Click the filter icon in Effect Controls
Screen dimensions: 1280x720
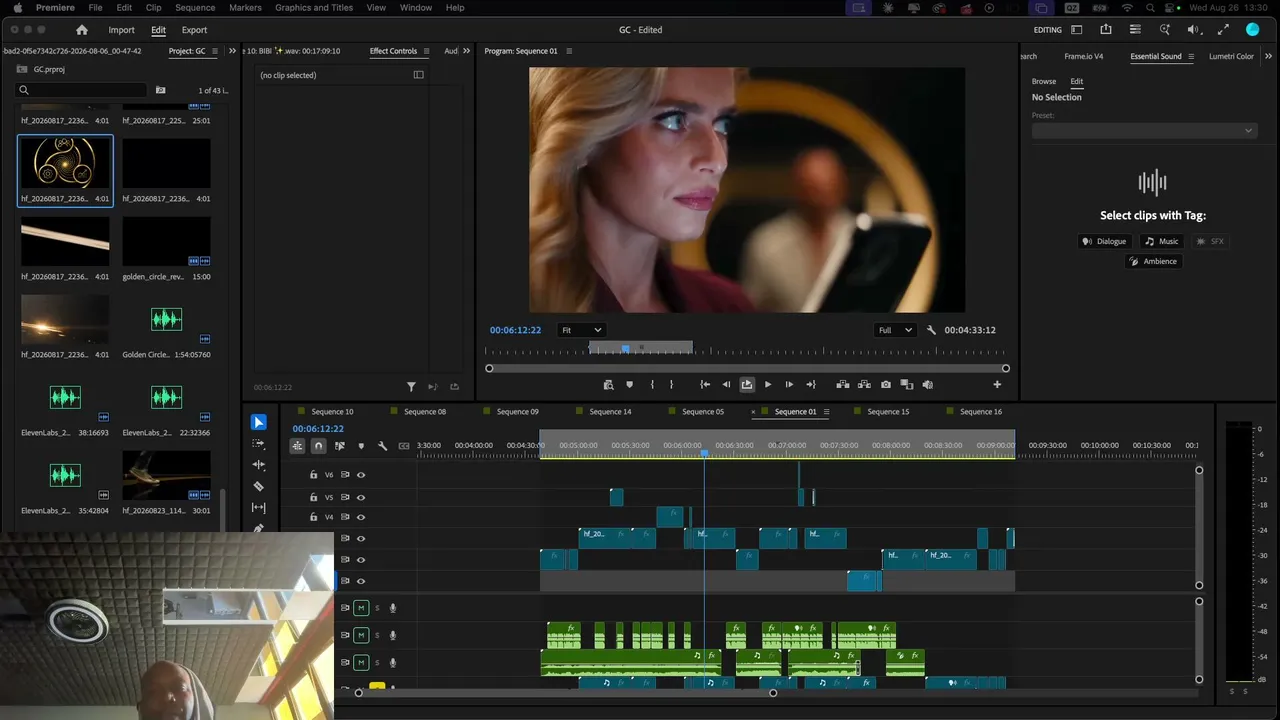point(411,387)
